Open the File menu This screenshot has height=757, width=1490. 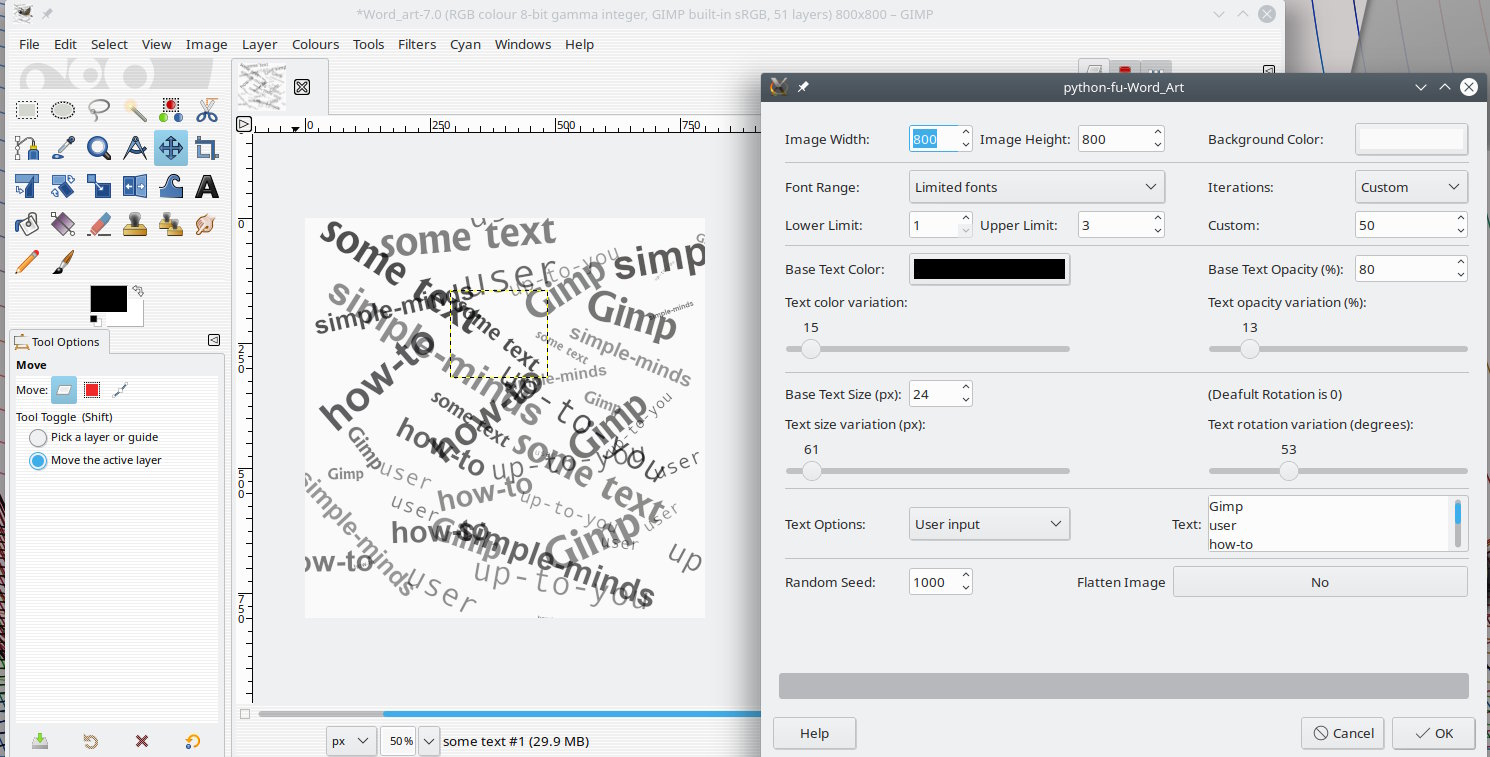click(x=29, y=44)
